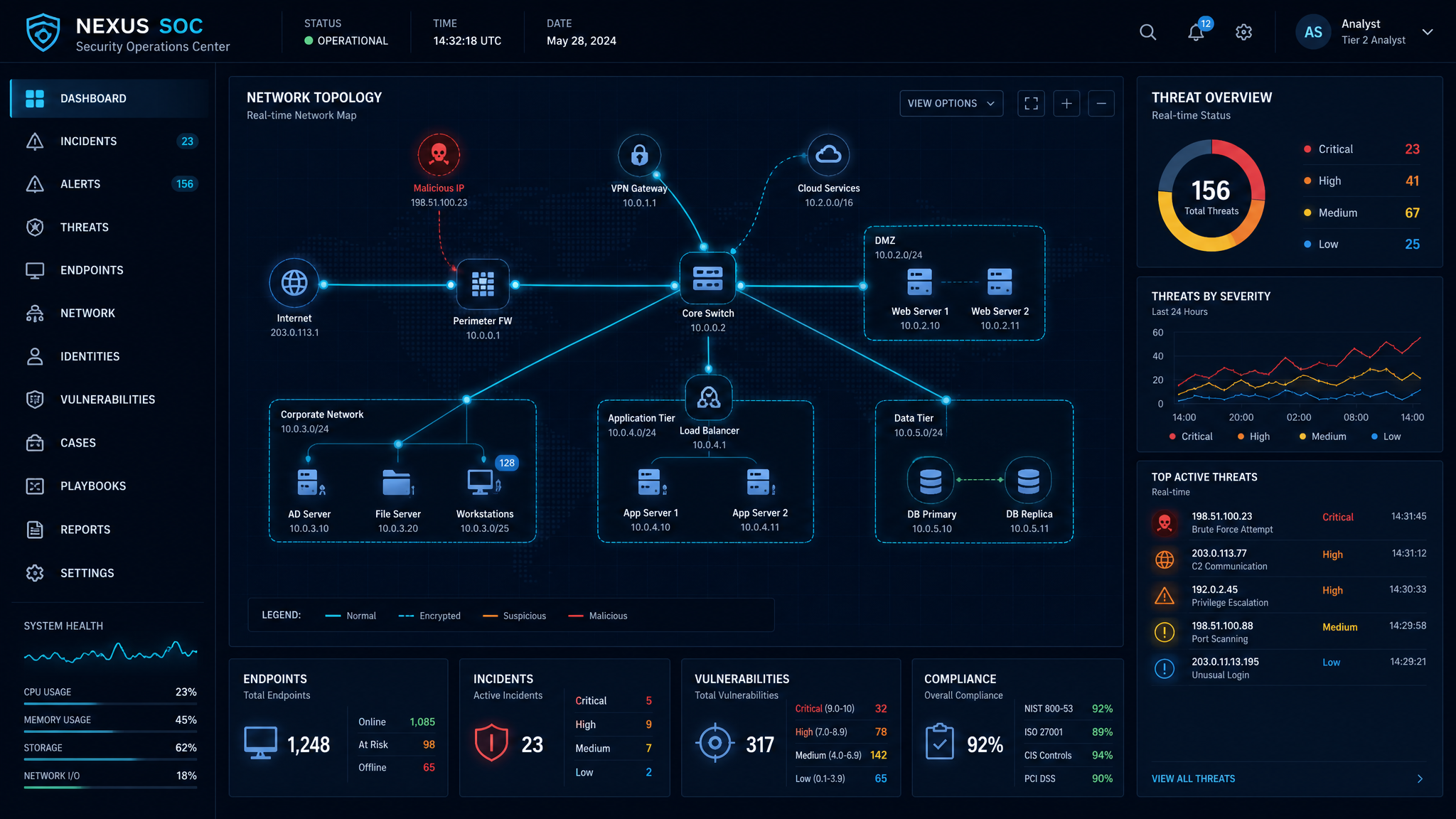Click the globe icon beside 203.0.113.77
Viewport: 1456px width, 819px height.
coord(1165,560)
